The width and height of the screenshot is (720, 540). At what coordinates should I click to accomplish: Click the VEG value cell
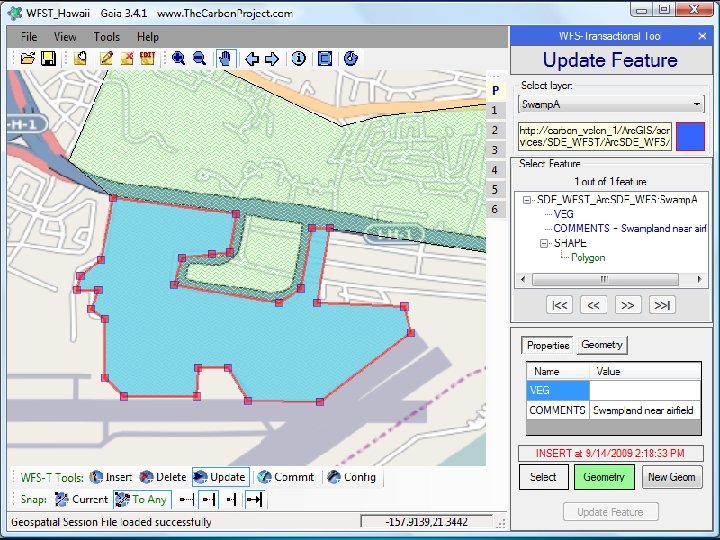(645, 390)
